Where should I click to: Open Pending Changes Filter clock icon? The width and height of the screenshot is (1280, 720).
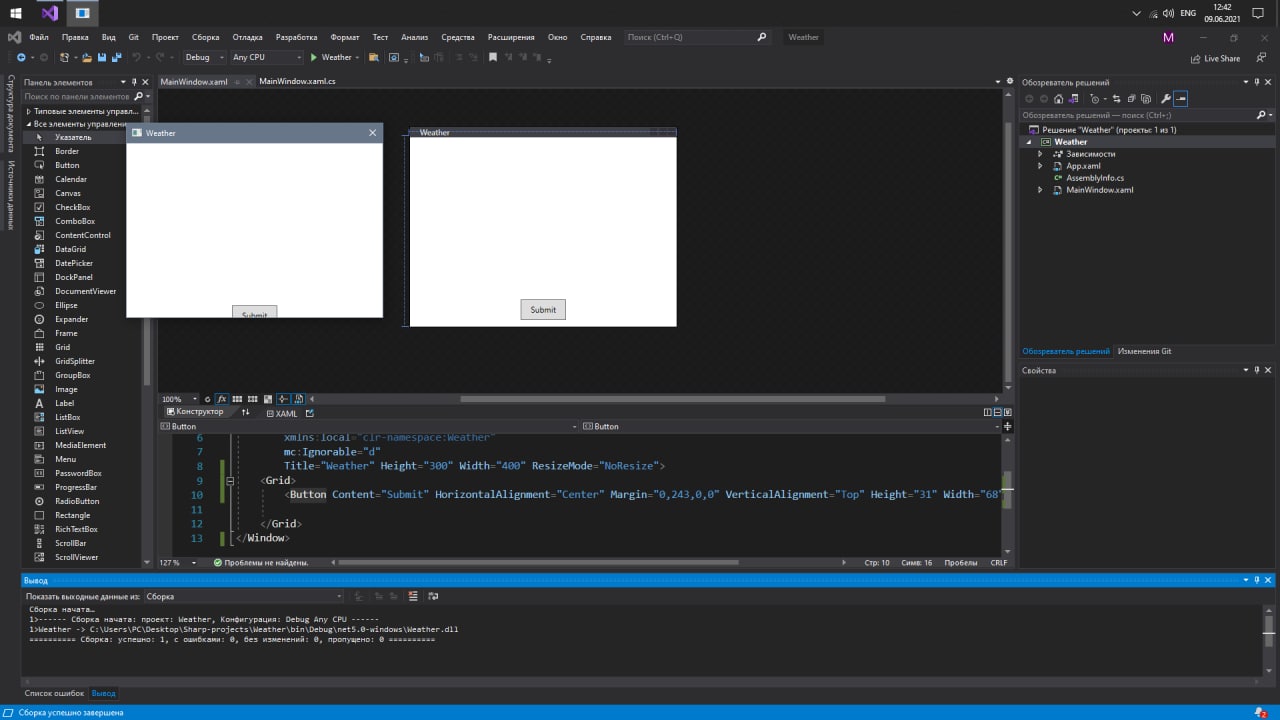(x=1095, y=98)
